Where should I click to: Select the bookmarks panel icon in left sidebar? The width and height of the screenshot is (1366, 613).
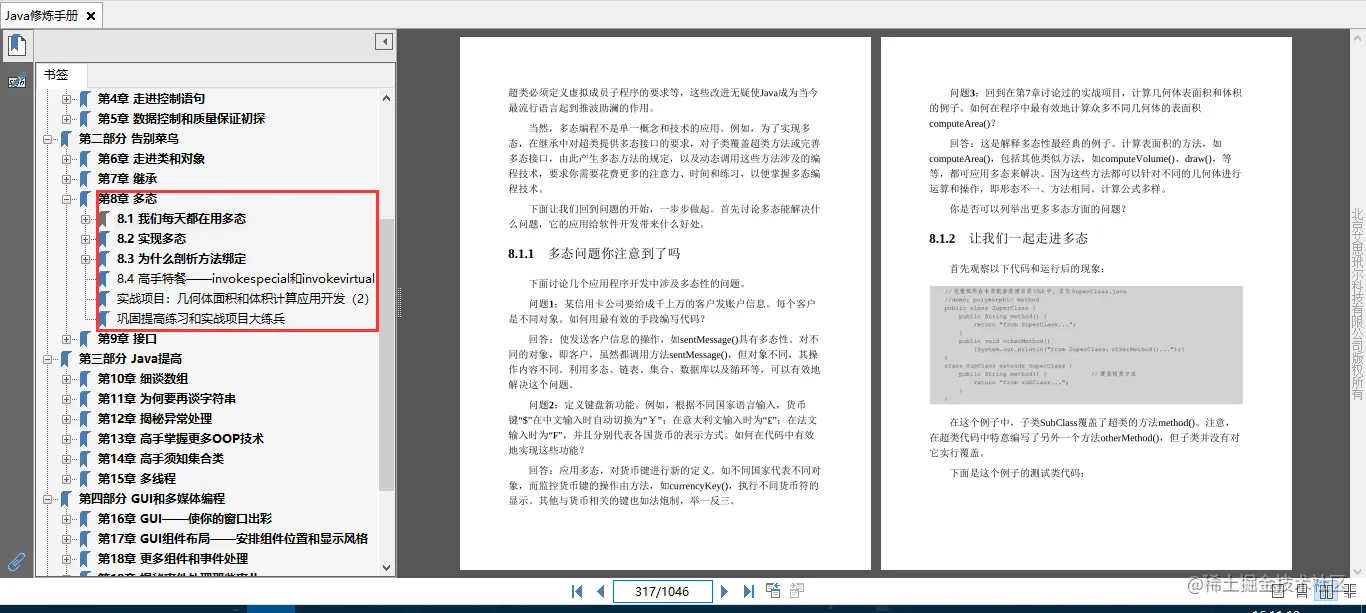pyautogui.click(x=16, y=44)
